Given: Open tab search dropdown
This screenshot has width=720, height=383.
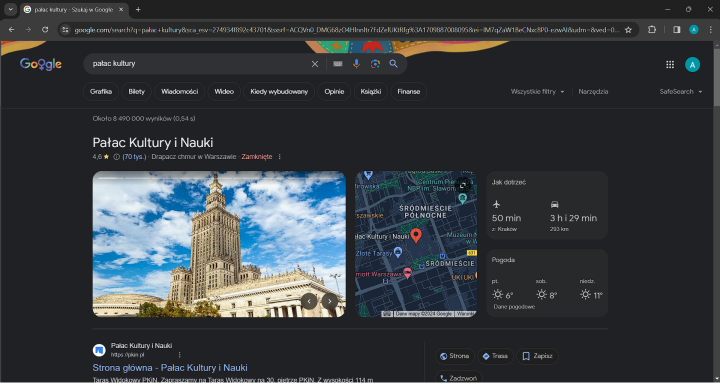Looking at the screenshot, I should 10,9.
